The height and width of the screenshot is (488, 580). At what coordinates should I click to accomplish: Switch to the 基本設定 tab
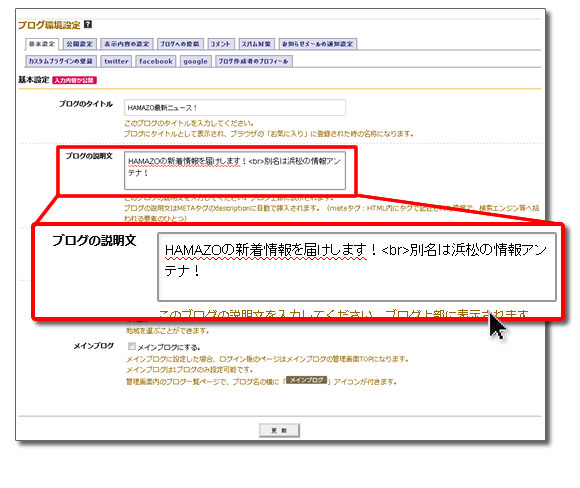pyautogui.click(x=42, y=44)
